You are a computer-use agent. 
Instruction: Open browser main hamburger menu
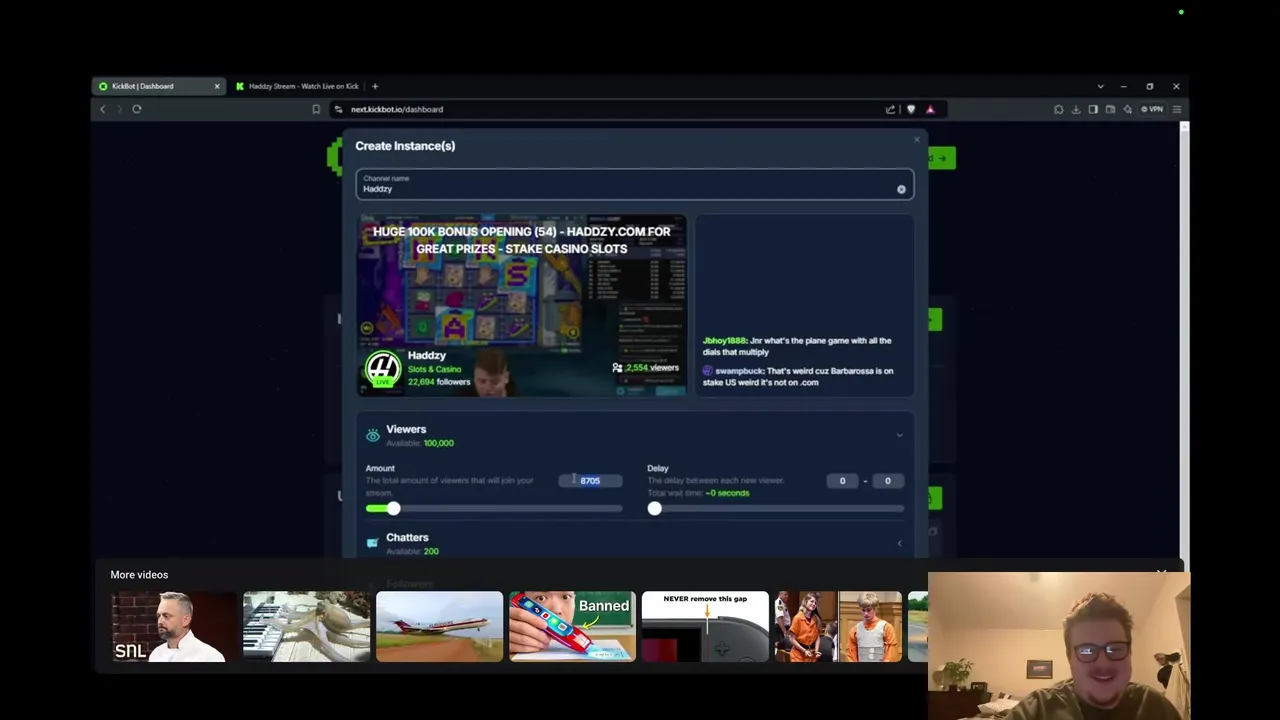point(1177,109)
